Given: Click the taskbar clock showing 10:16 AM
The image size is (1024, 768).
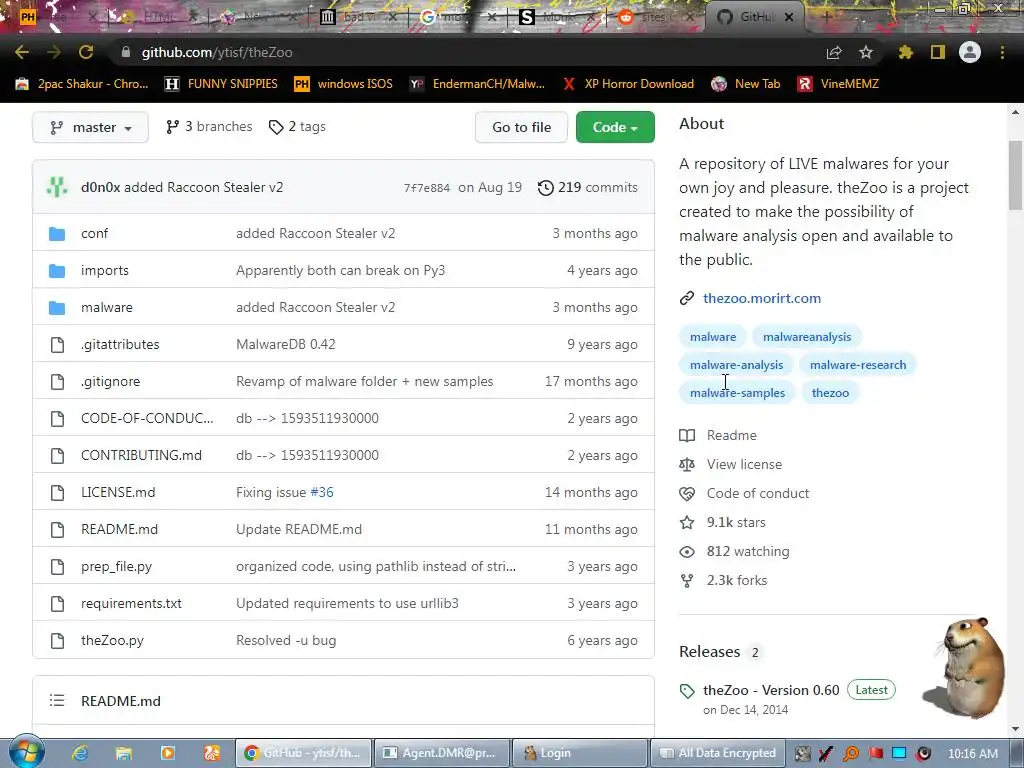Looking at the screenshot, I should pyautogui.click(x=972, y=754).
